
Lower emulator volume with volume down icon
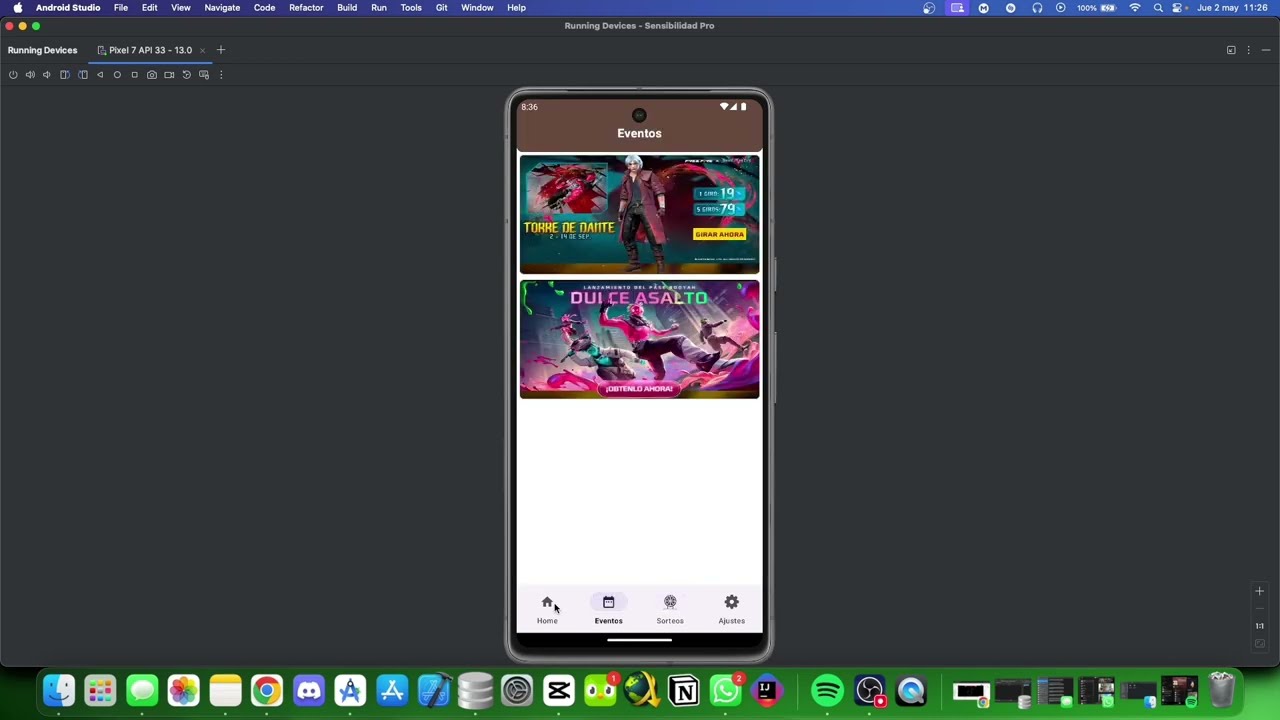click(x=47, y=75)
